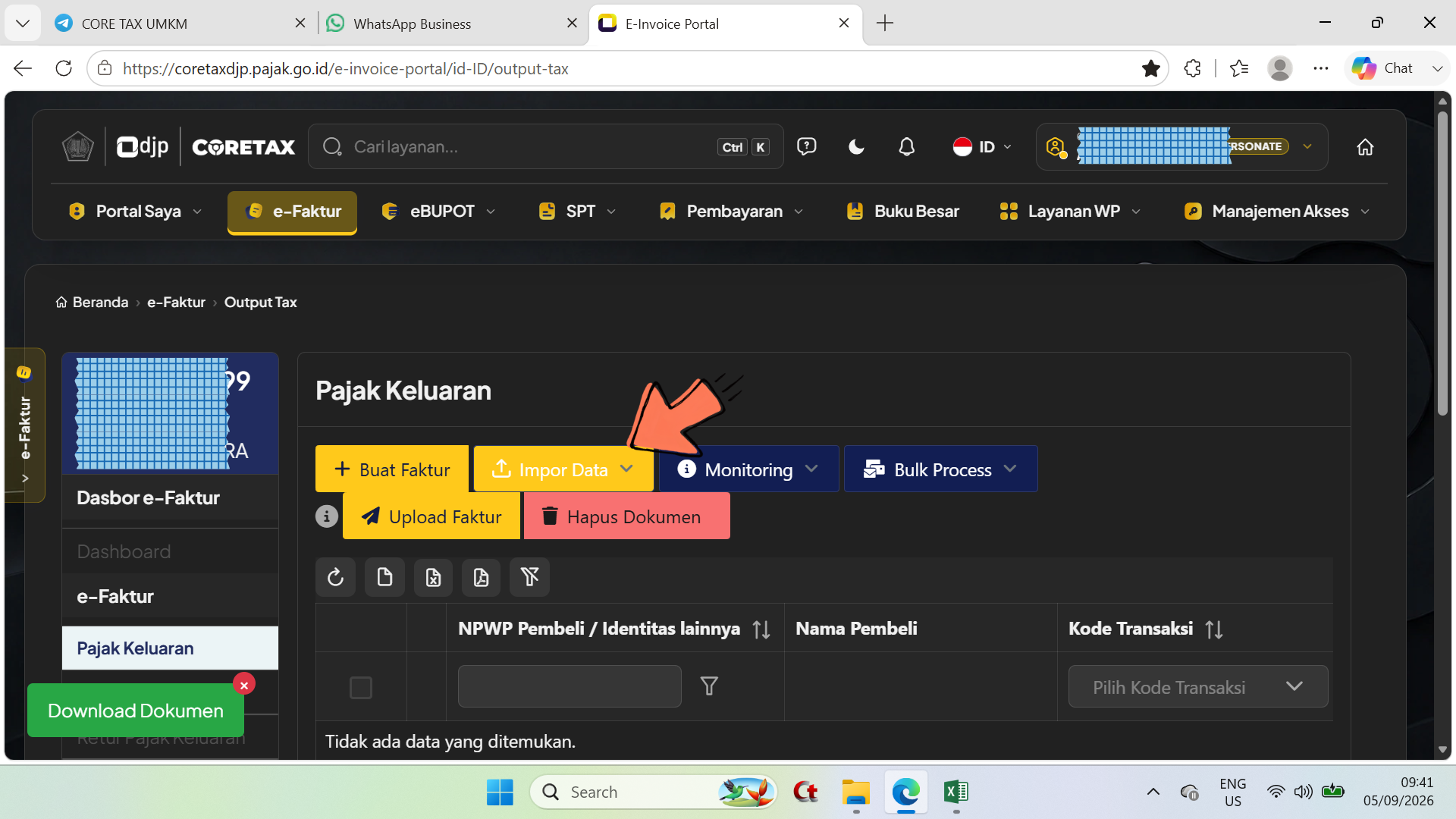Export table to Excel icon
Screen dimensions: 1456x819
pos(433,578)
